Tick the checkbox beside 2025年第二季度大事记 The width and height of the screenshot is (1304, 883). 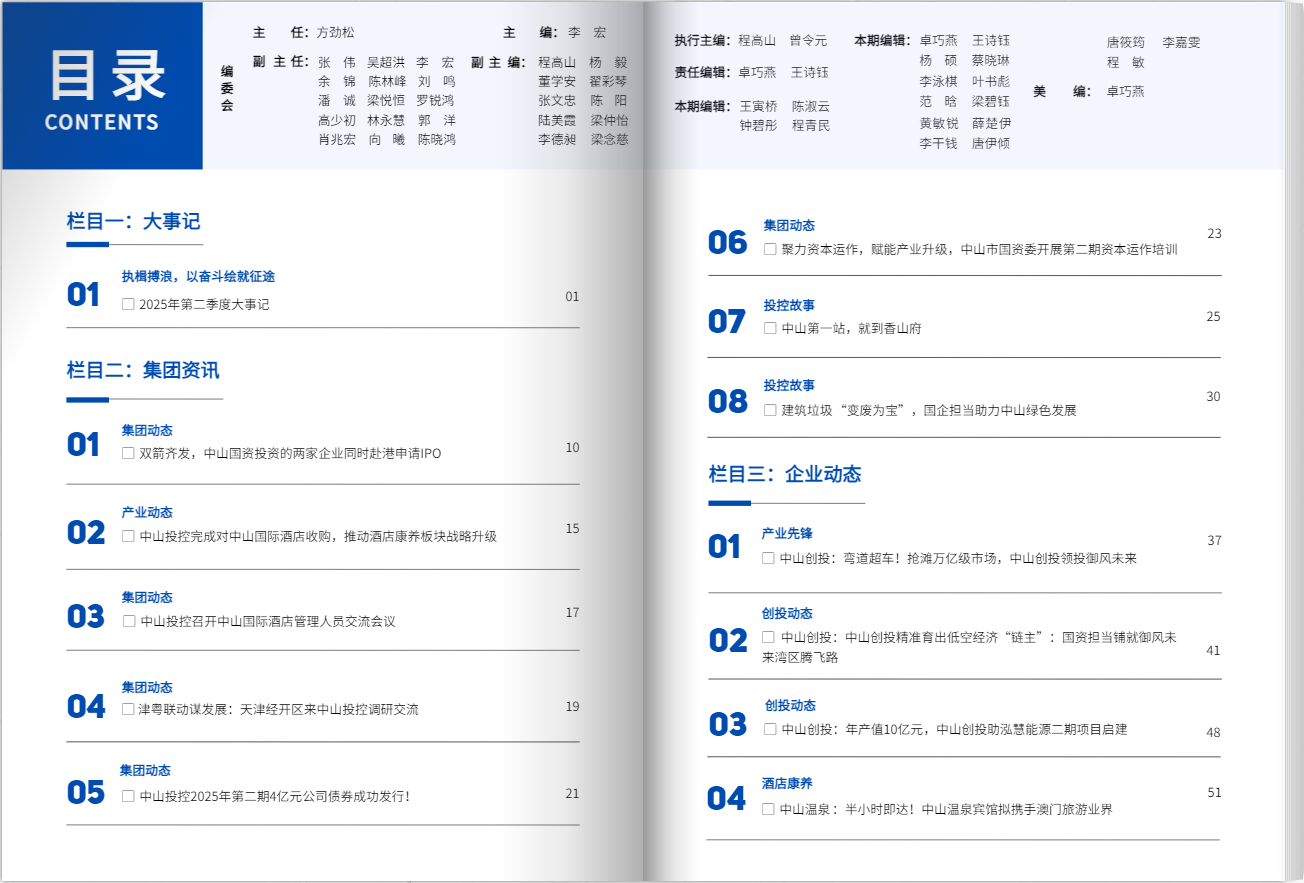pyautogui.click(x=128, y=304)
